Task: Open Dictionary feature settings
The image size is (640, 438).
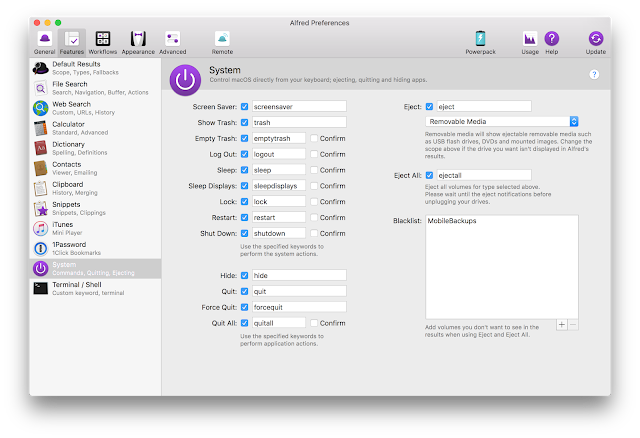Action: [96, 148]
